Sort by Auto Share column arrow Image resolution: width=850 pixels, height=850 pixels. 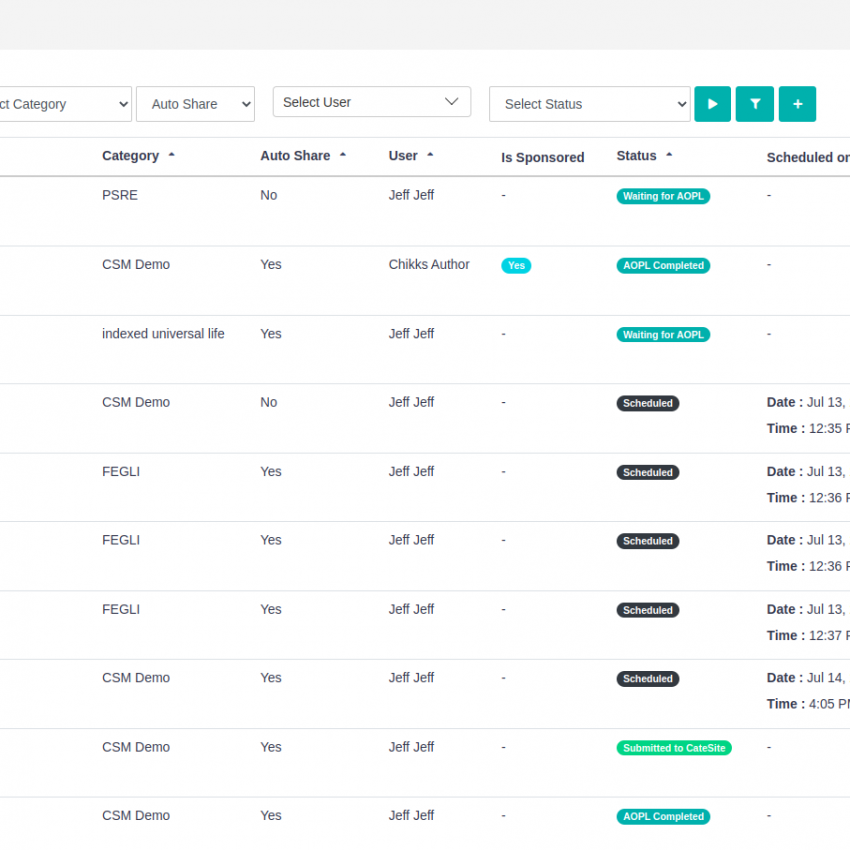(343, 155)
